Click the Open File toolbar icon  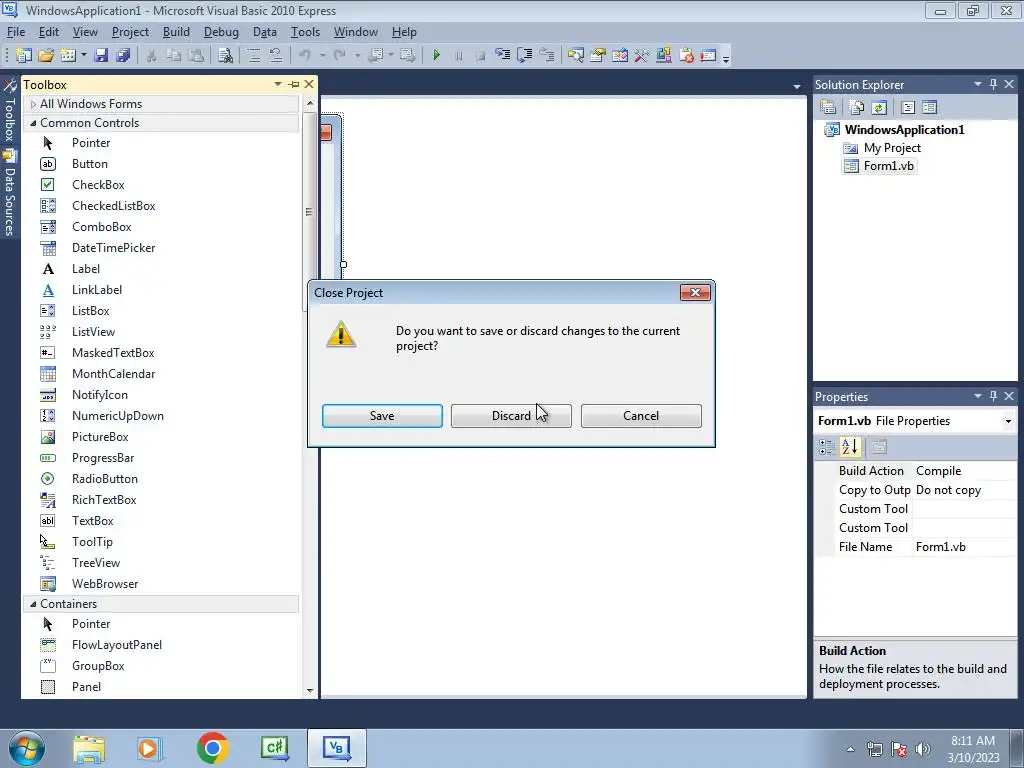(x=46, y=56)
